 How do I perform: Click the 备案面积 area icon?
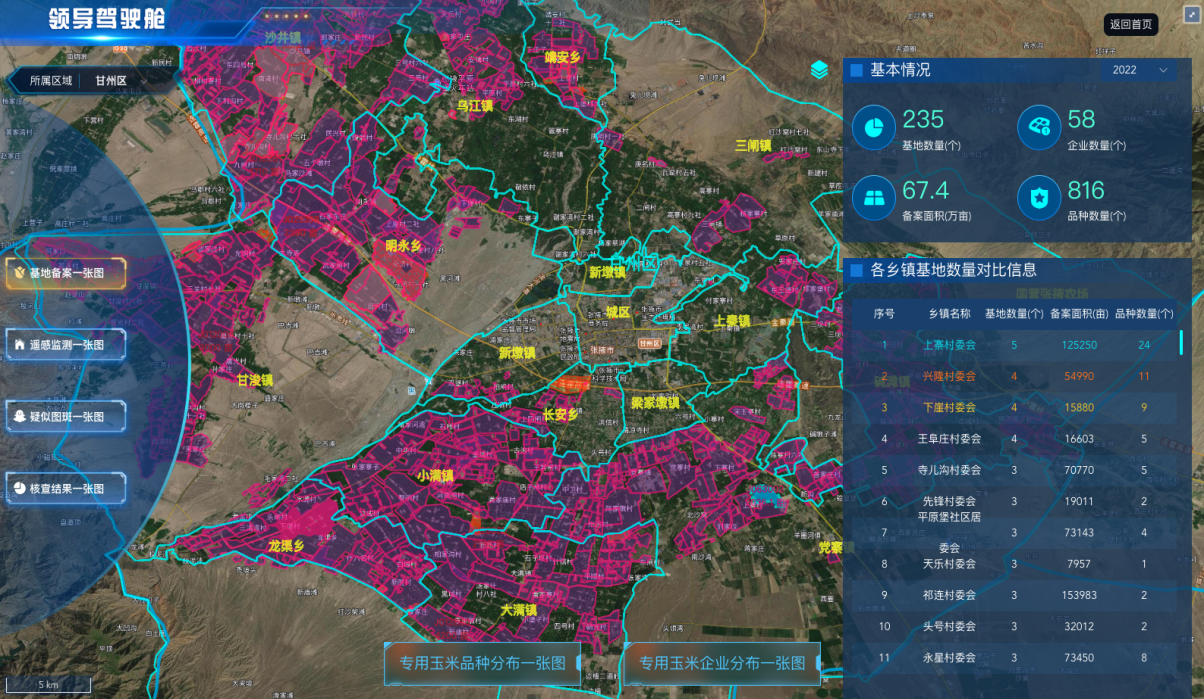873,198
